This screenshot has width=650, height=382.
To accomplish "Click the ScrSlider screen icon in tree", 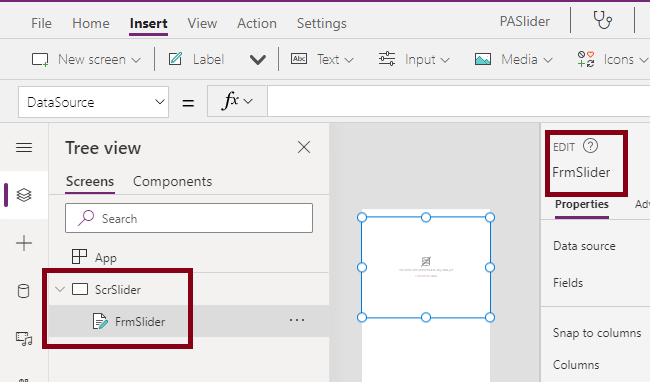I will [80, 289].
